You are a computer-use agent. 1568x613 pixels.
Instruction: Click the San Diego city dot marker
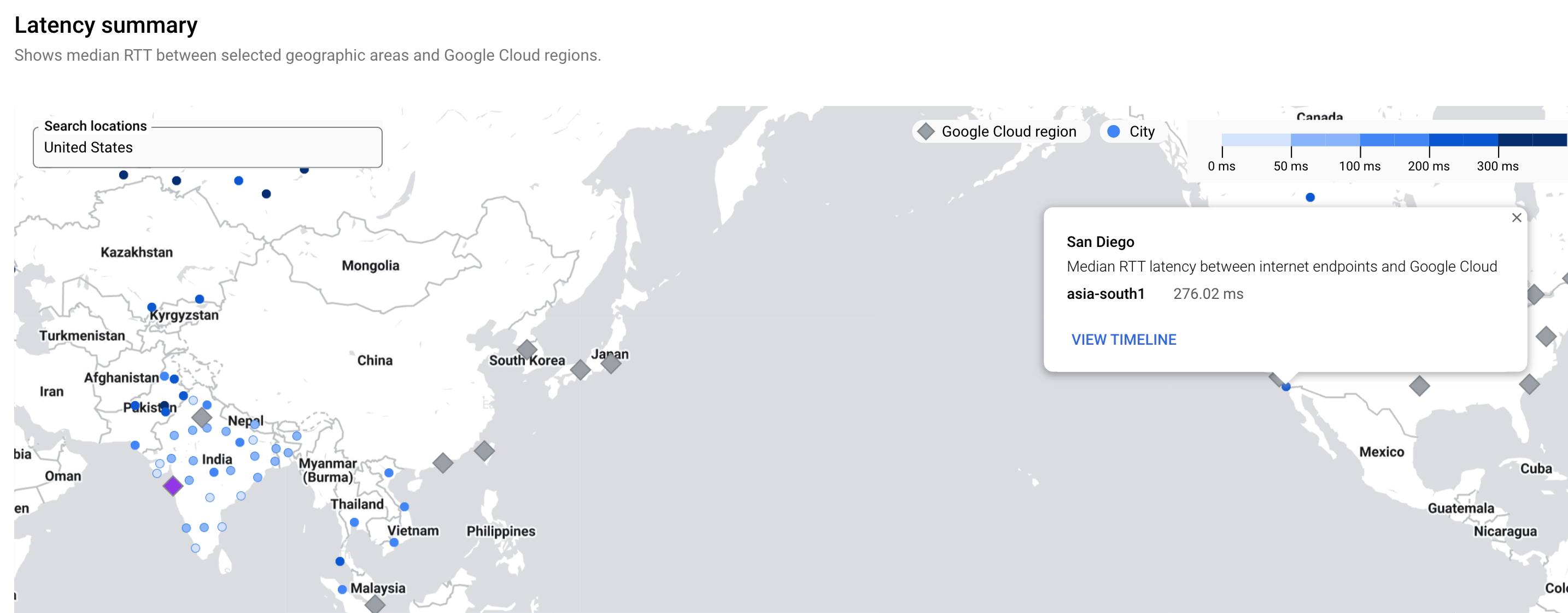[x=1285, y=387]
